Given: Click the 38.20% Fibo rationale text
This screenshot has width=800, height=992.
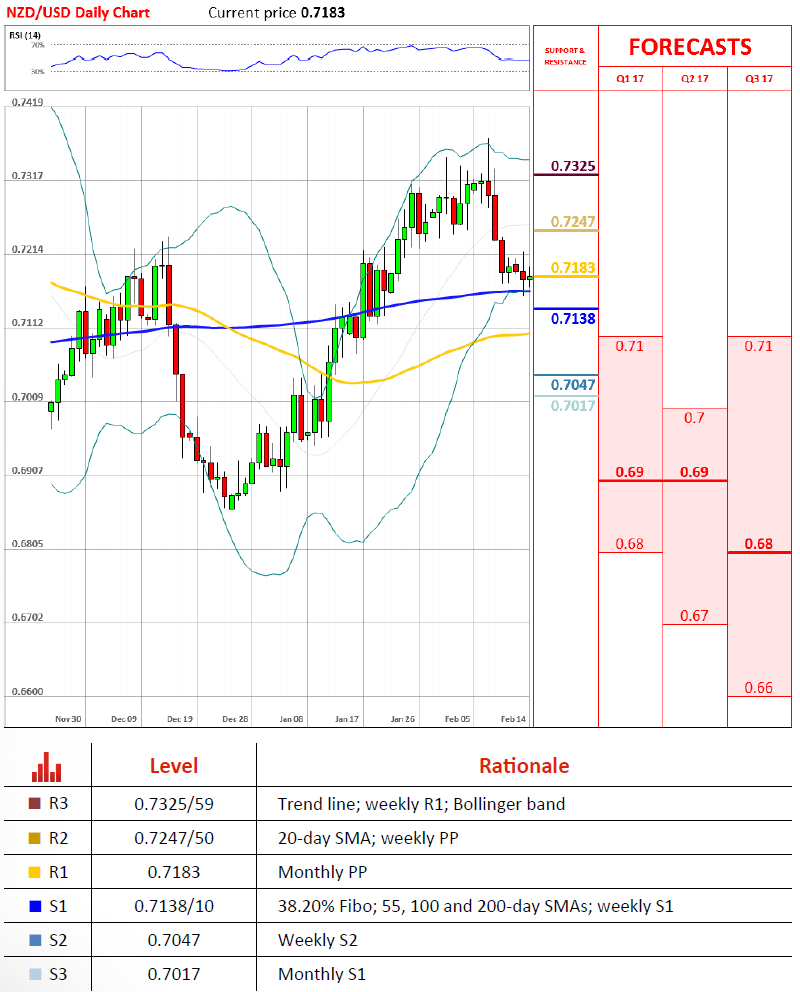Looking at the screenshot, I should (476, 907).
